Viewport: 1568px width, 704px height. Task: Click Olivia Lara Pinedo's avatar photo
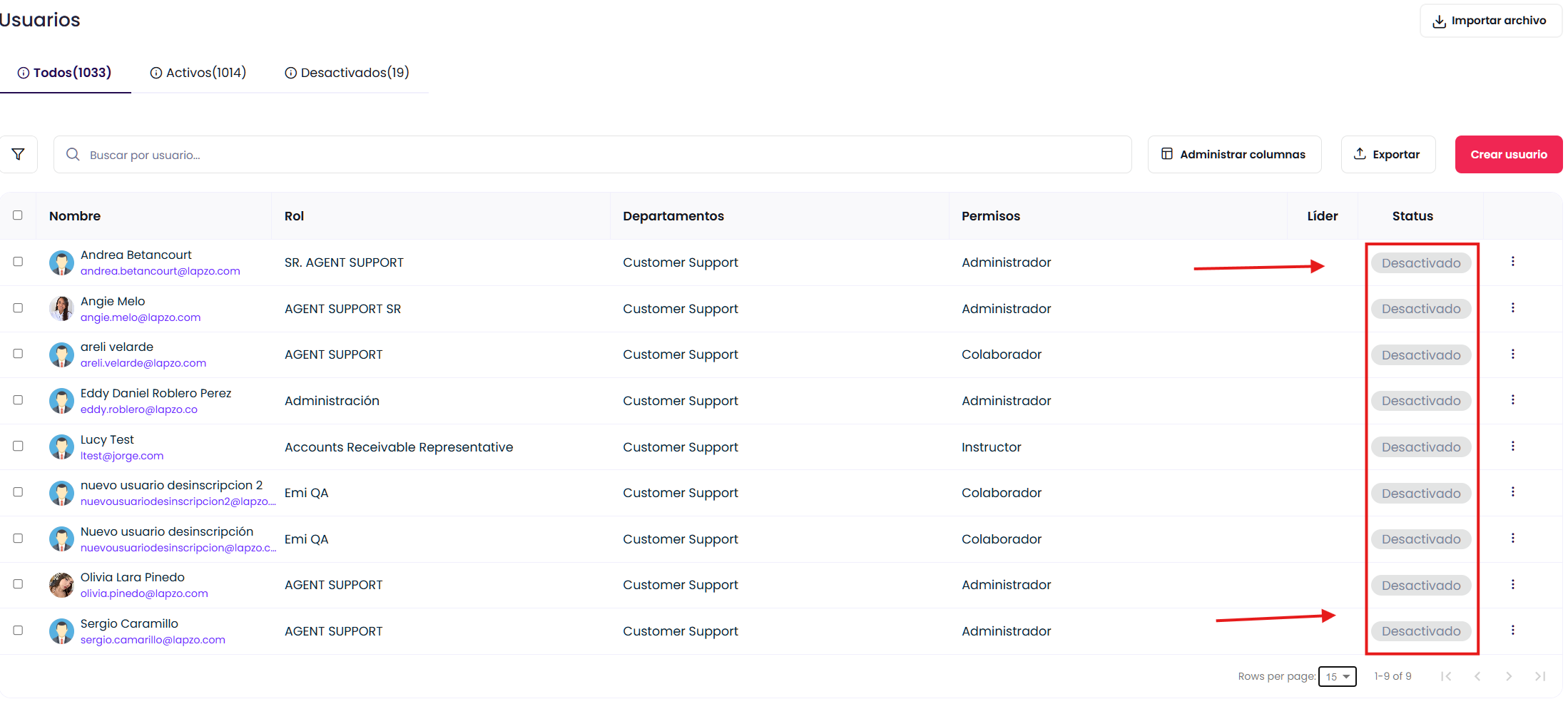coord(61,585)
